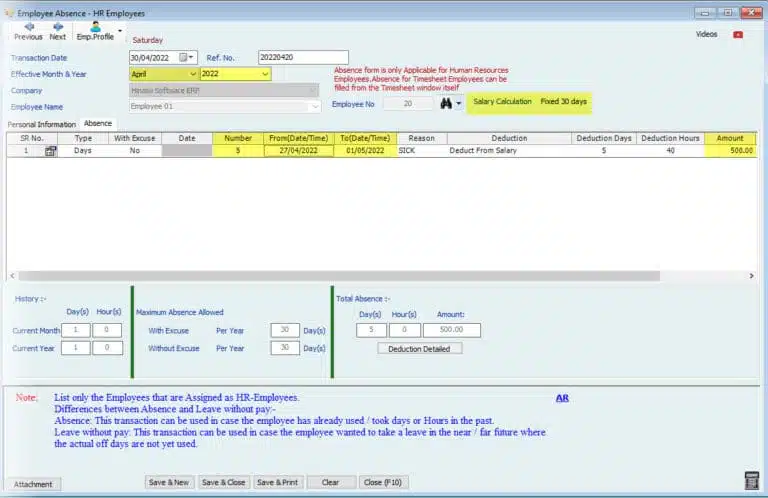
Task: Select the 01/05/2022 To date cell
Action: [365, 151]
